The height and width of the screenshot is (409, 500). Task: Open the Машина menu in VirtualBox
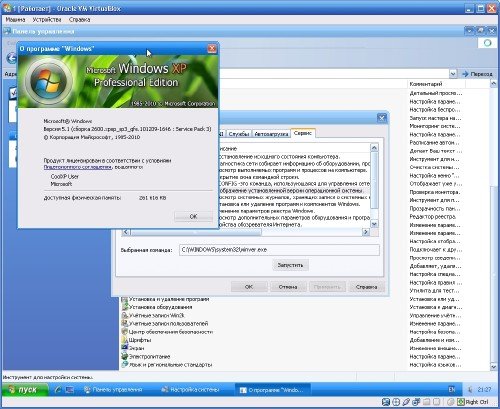pos(15,20)
